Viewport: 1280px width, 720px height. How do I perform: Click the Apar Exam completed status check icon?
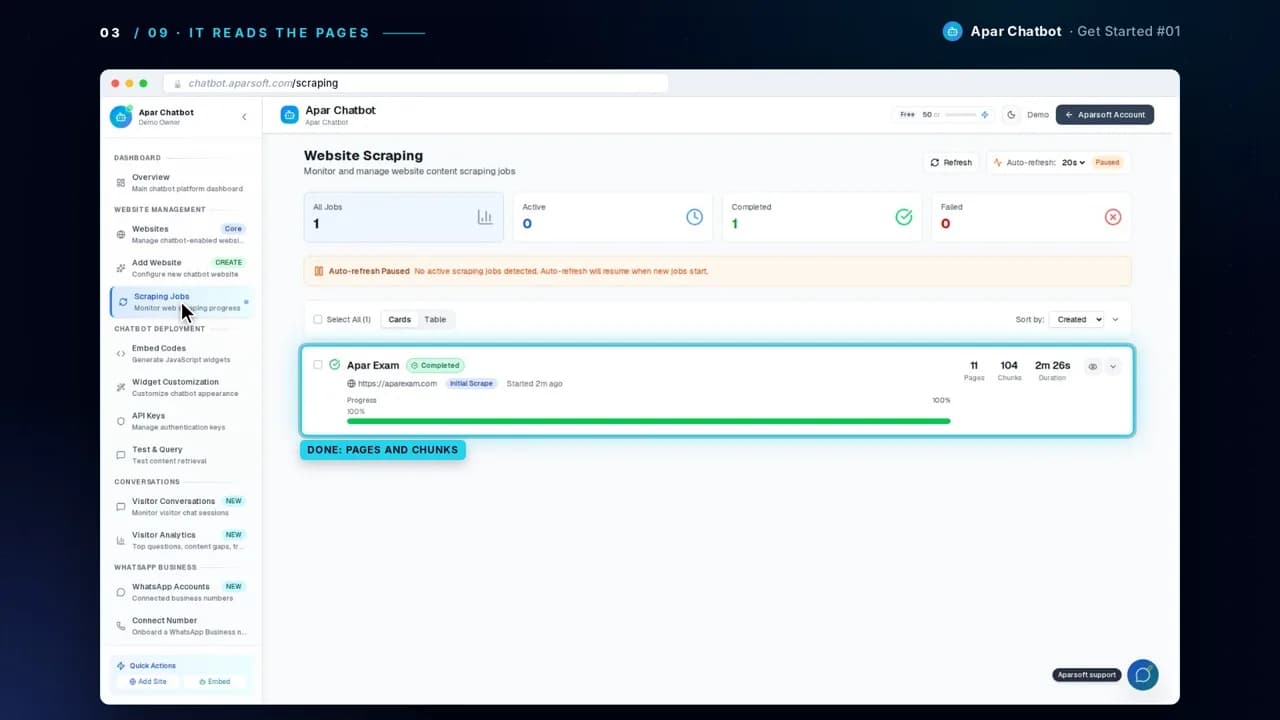[335, 365]
